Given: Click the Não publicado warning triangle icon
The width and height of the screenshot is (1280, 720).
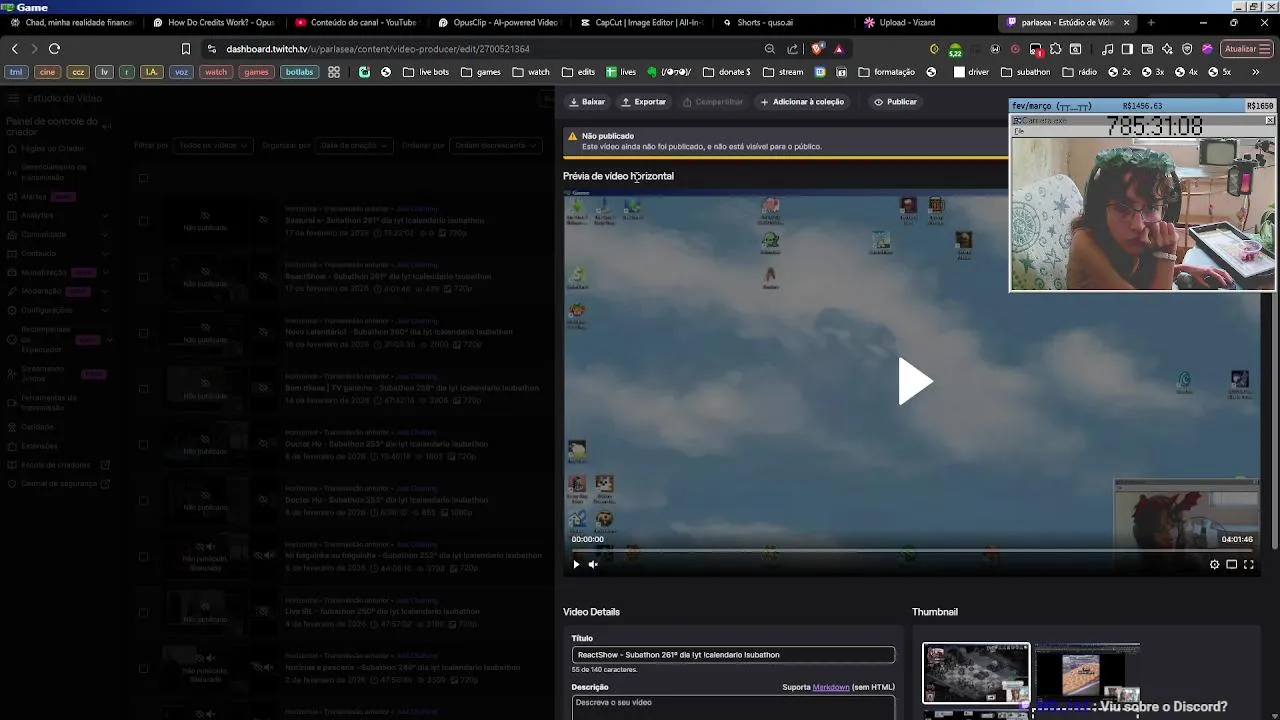Looking at the screenshot, I should pyautogui.click(x=572, y=136).
